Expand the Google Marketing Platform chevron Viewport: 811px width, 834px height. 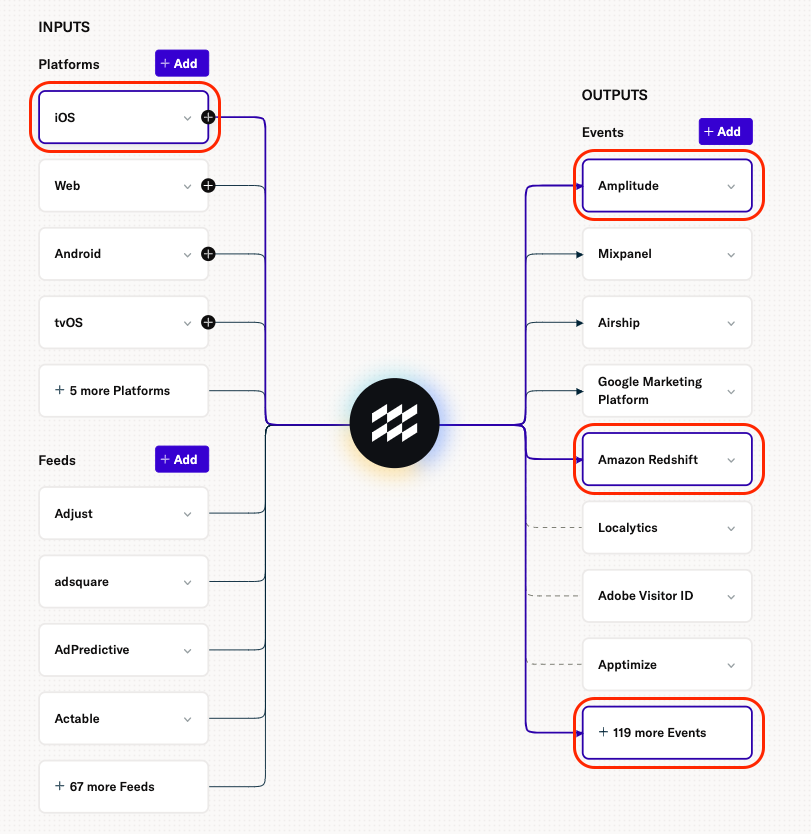click(x=731, y=392)
